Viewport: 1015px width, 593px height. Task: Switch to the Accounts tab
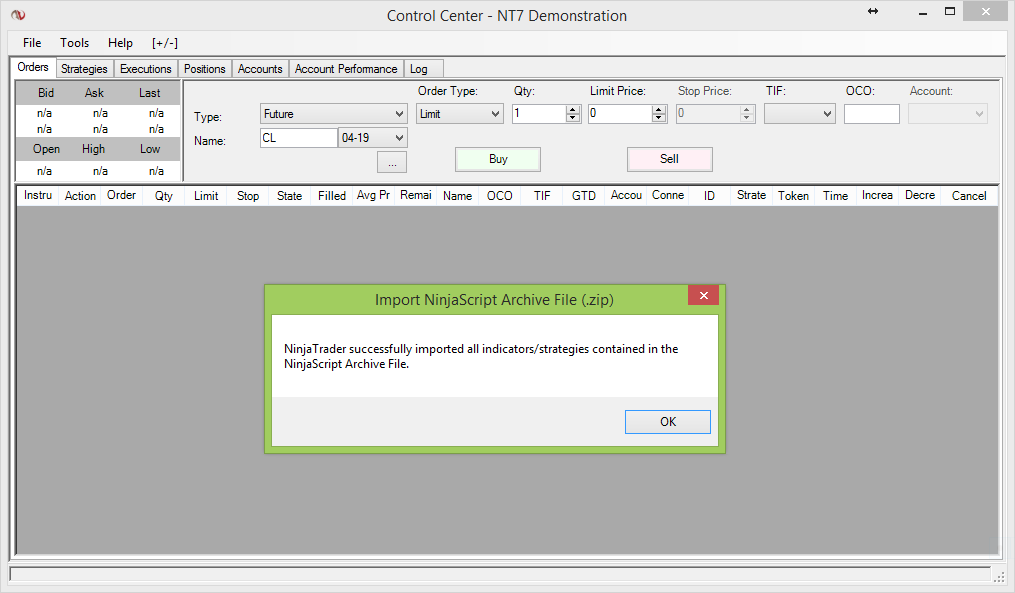click(x=260, y=69)
